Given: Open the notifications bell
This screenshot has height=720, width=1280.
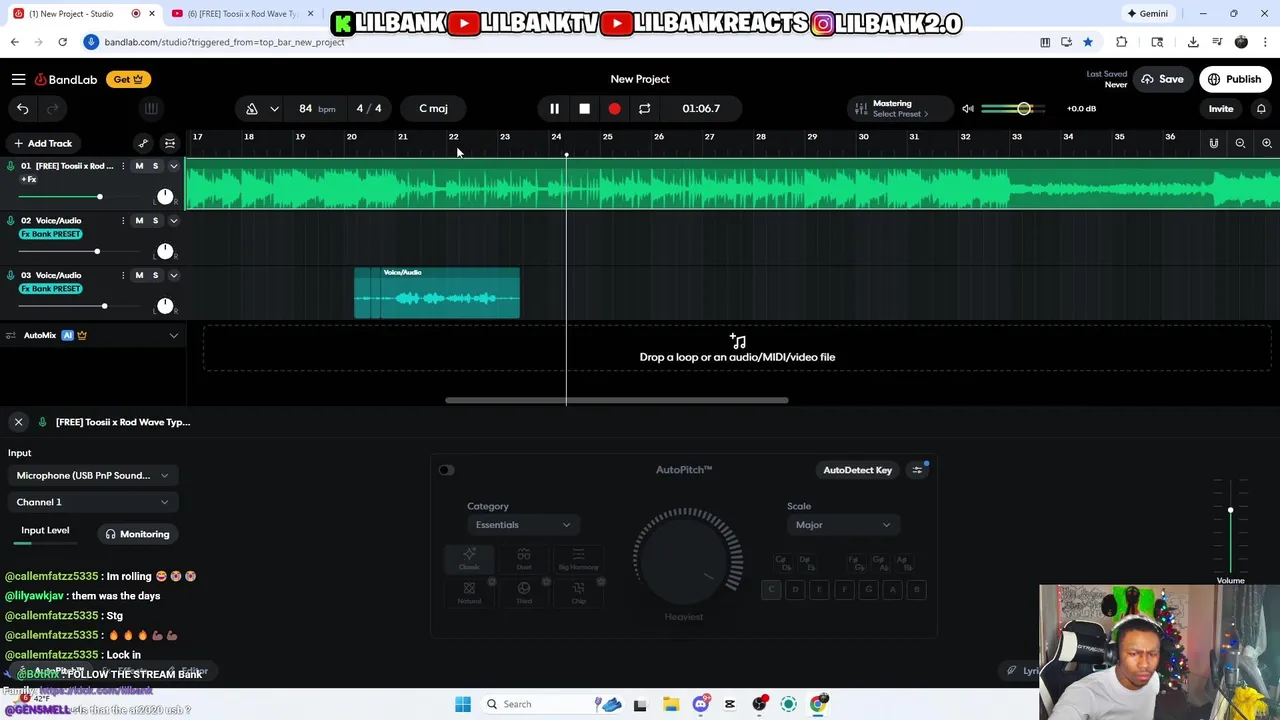Looking at the screenshot, I should click(1261, 108).
